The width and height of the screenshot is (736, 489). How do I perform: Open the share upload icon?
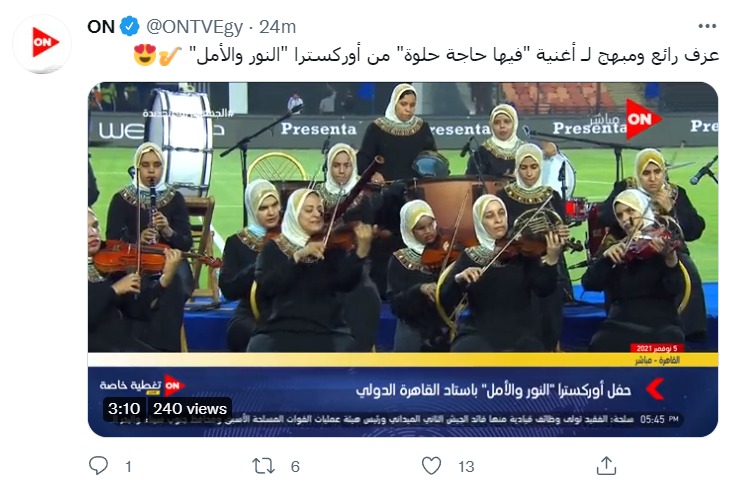(x=606, y=466)
